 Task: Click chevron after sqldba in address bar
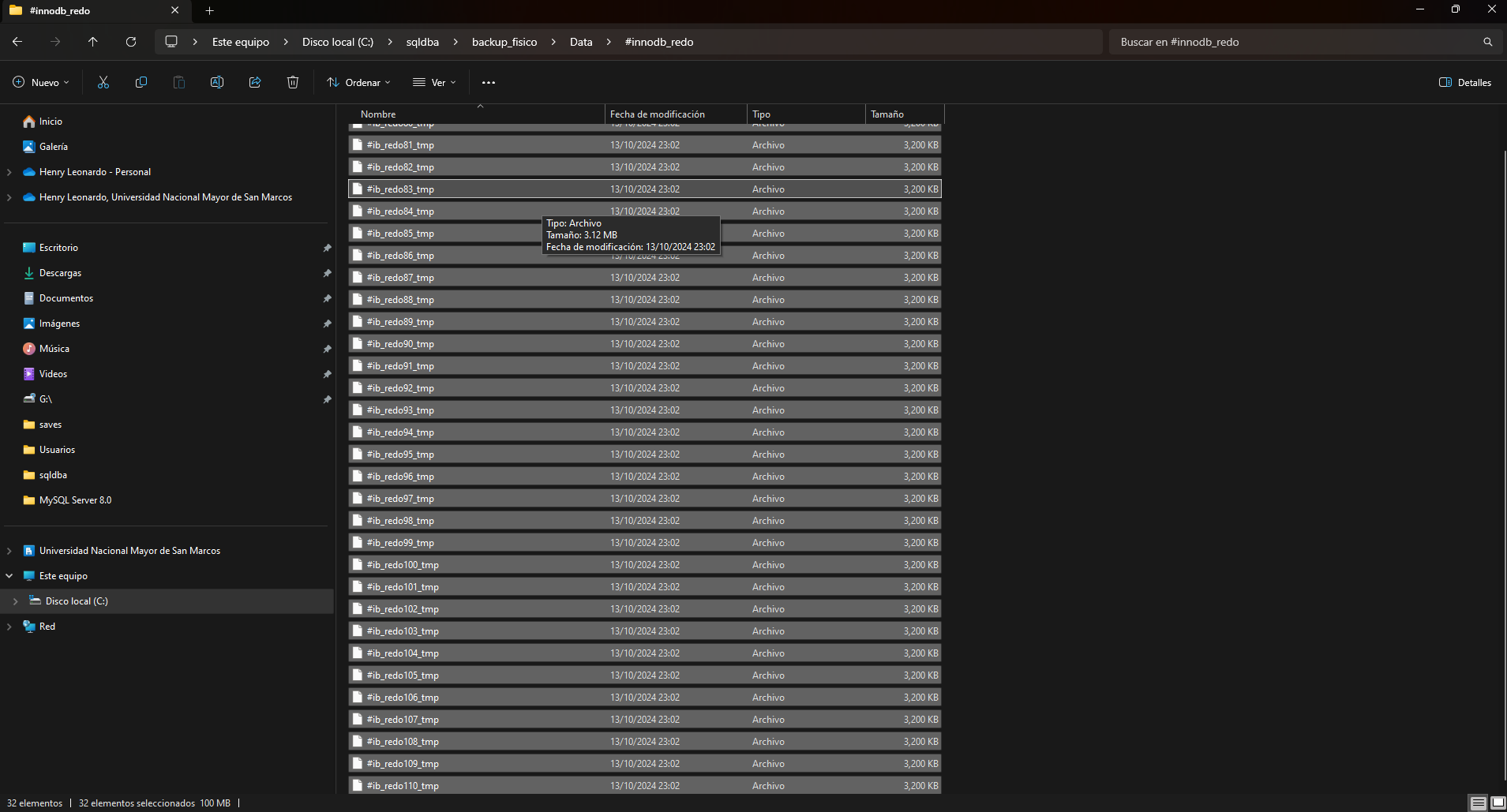455,42
